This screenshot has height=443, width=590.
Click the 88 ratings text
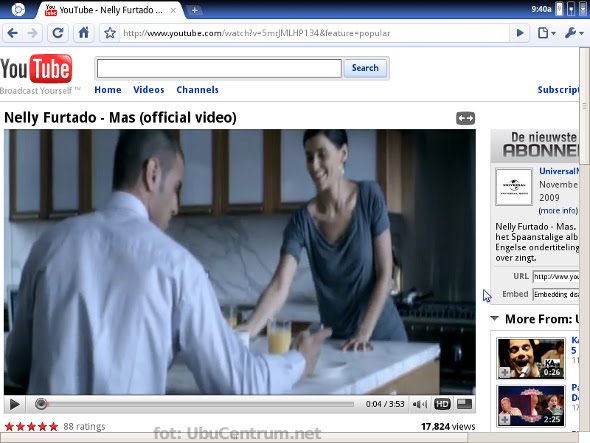tap(84, 426)
